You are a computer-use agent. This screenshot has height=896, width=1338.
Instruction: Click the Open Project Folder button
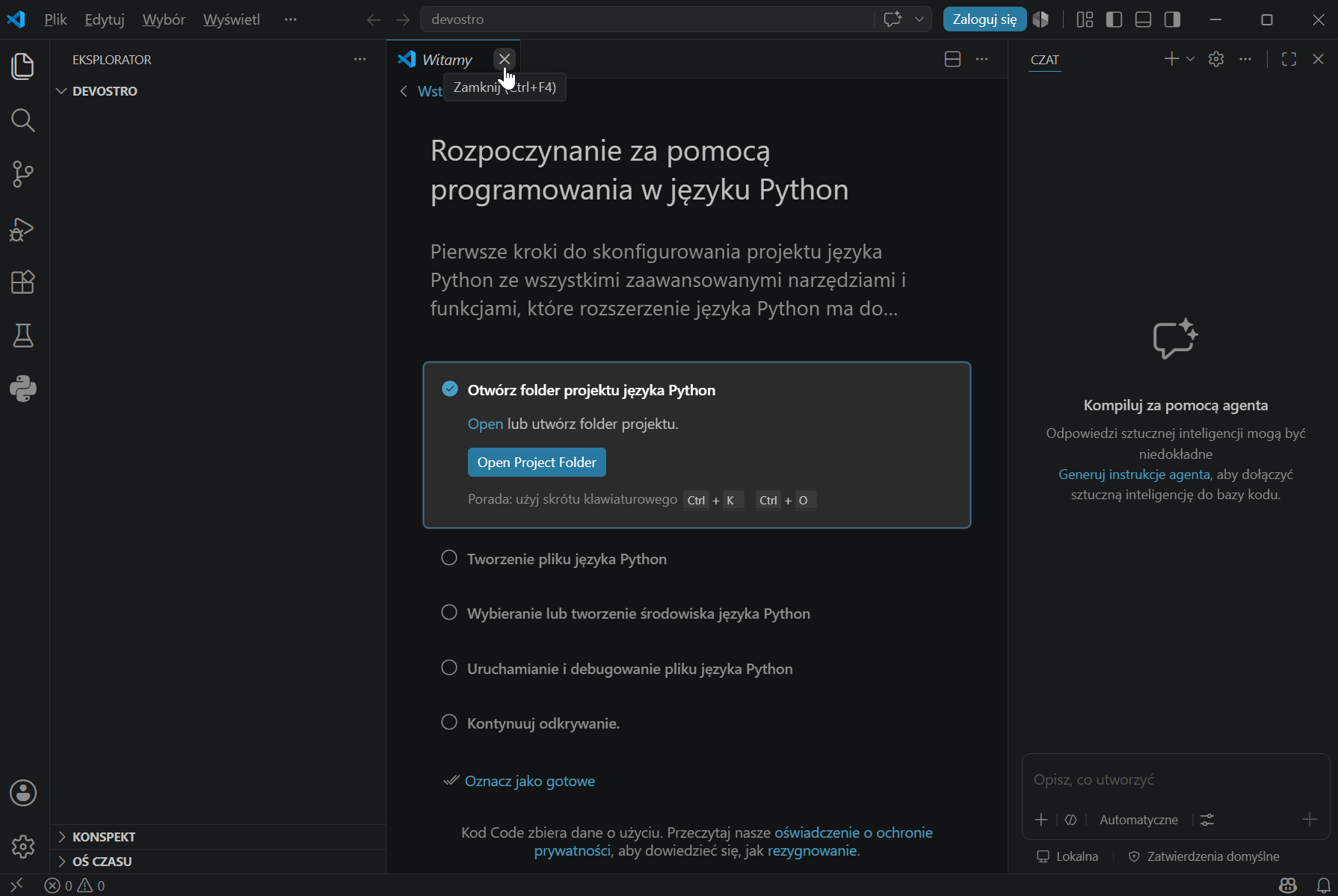[x=537, y=463]
